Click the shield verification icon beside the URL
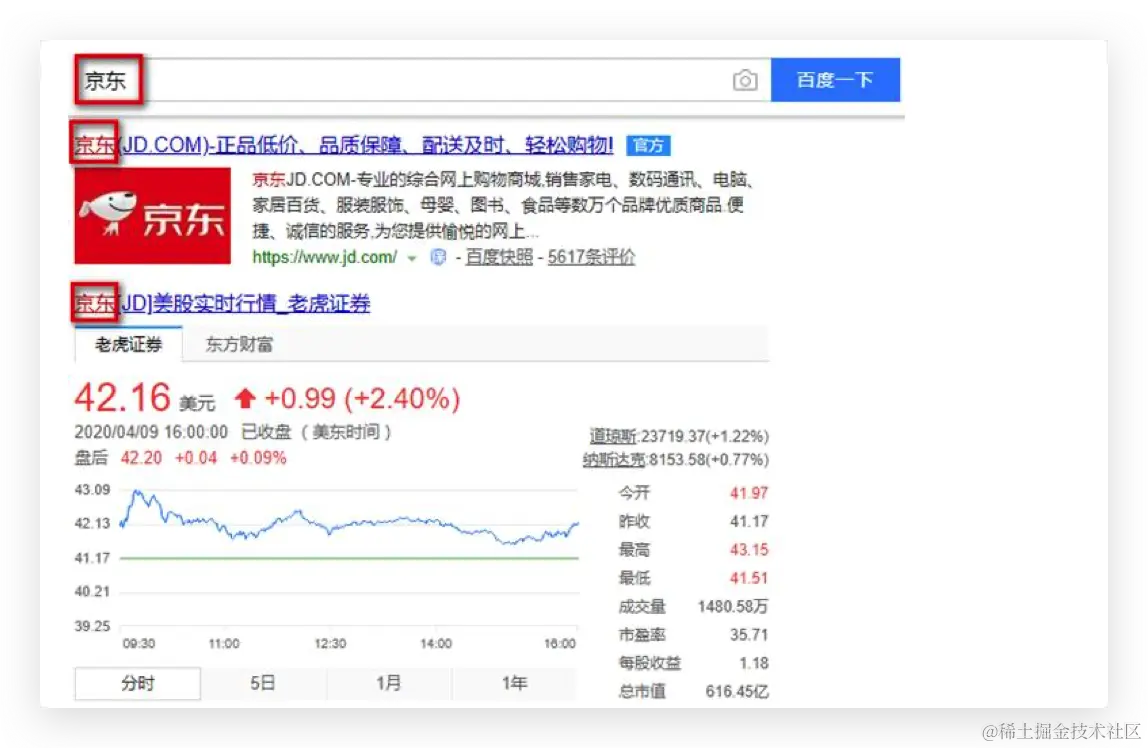This screenshot has height=748, width=1148. [438, 257]
